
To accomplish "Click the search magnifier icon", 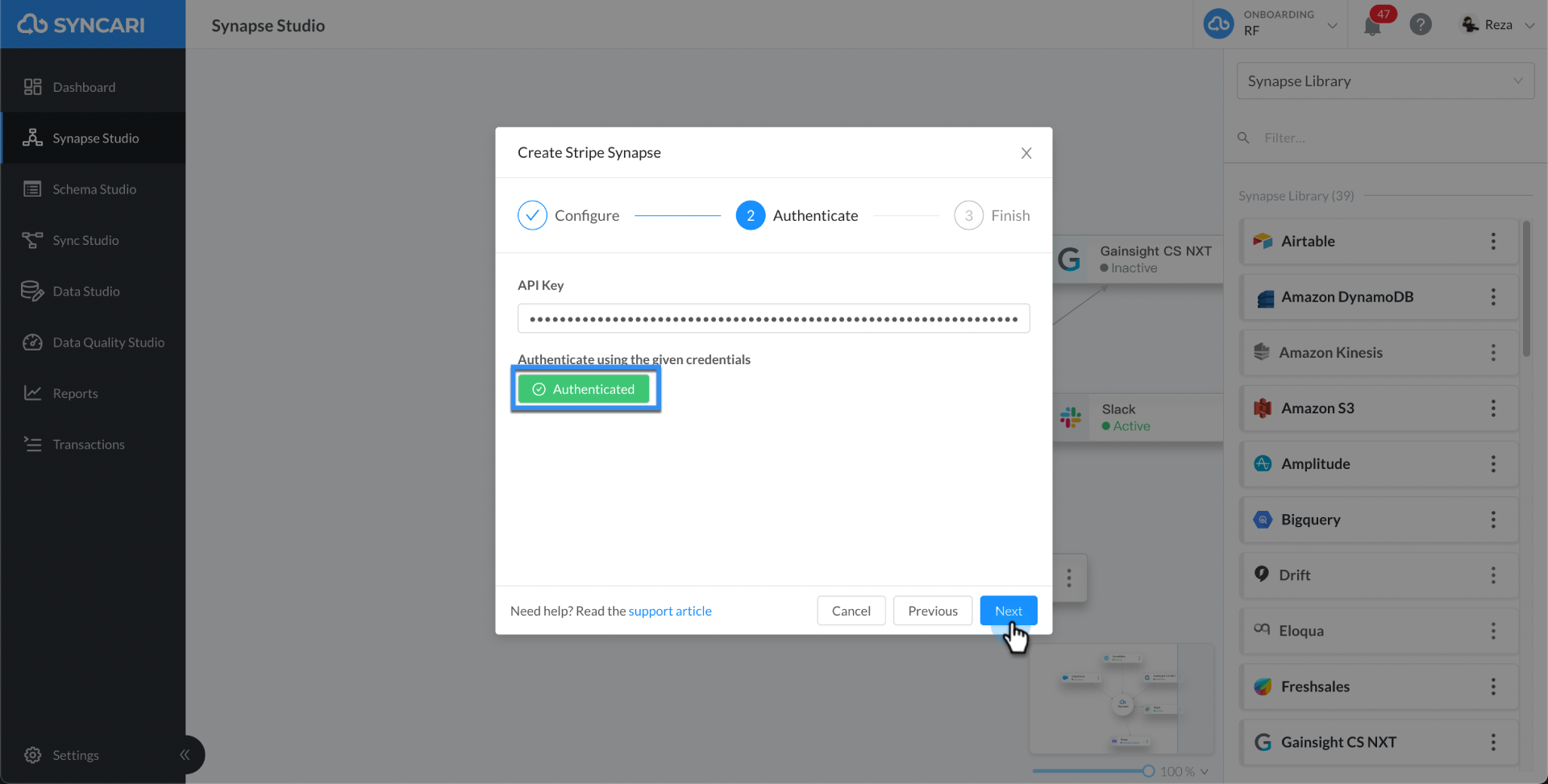I will (x=1243, y=138).
